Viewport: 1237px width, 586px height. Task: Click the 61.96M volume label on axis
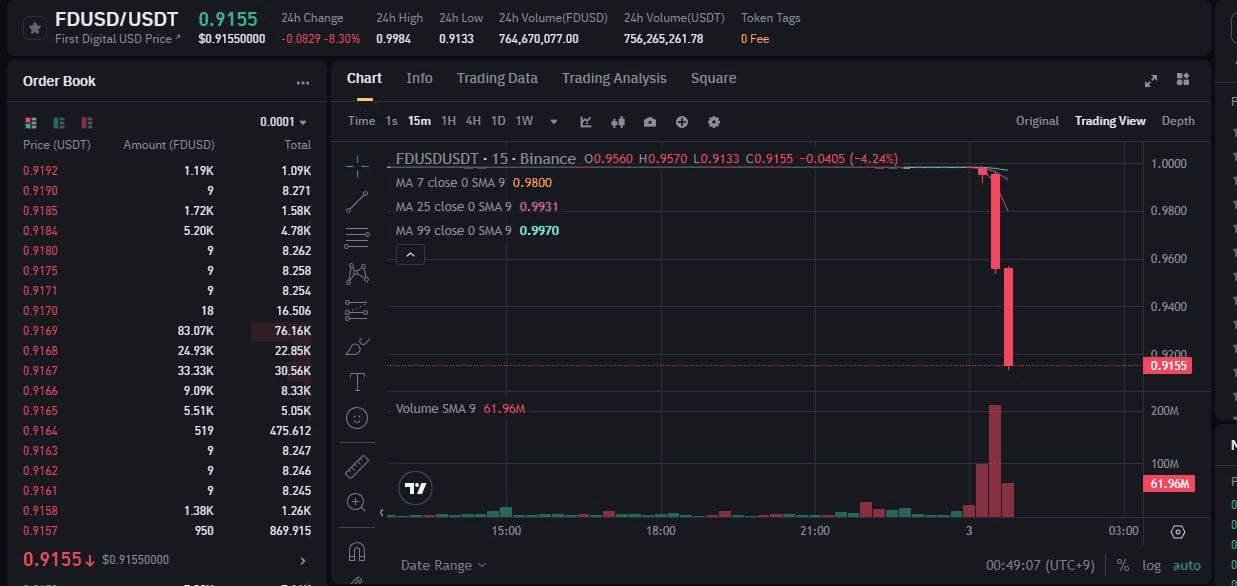pyautogui.click(x=1169, y=484)
